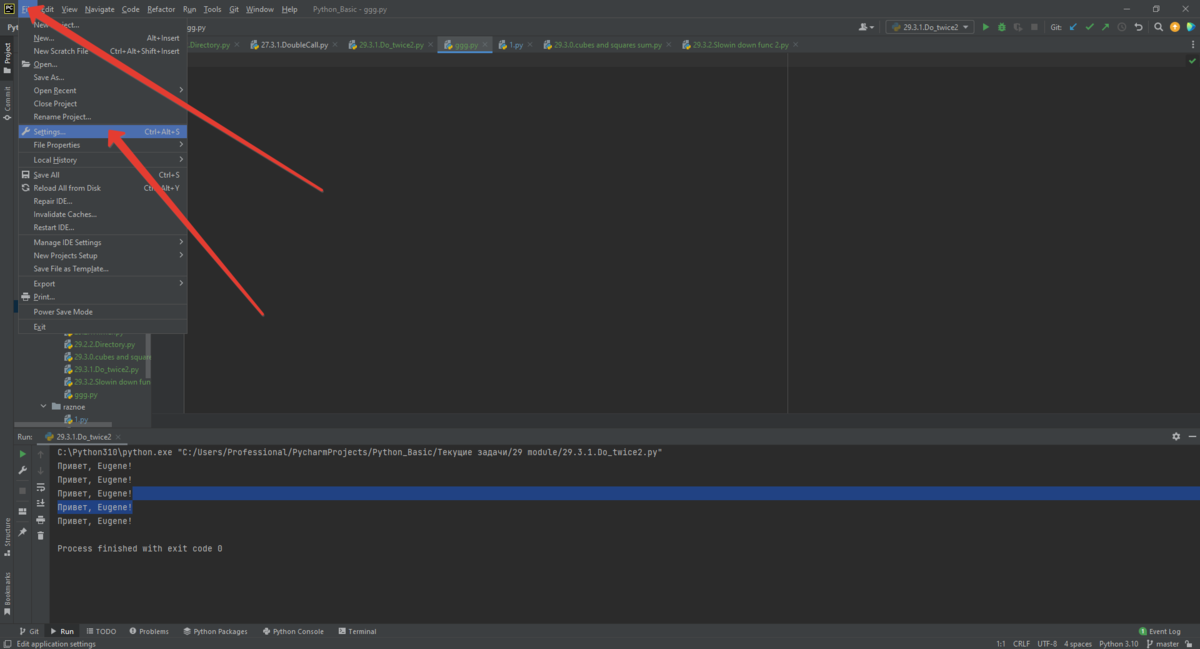This screenshot has width=1200, height=649.
Task: Switch to the 27.3.1.DoubleCall.py editor tab
Action: click(292, 45)
